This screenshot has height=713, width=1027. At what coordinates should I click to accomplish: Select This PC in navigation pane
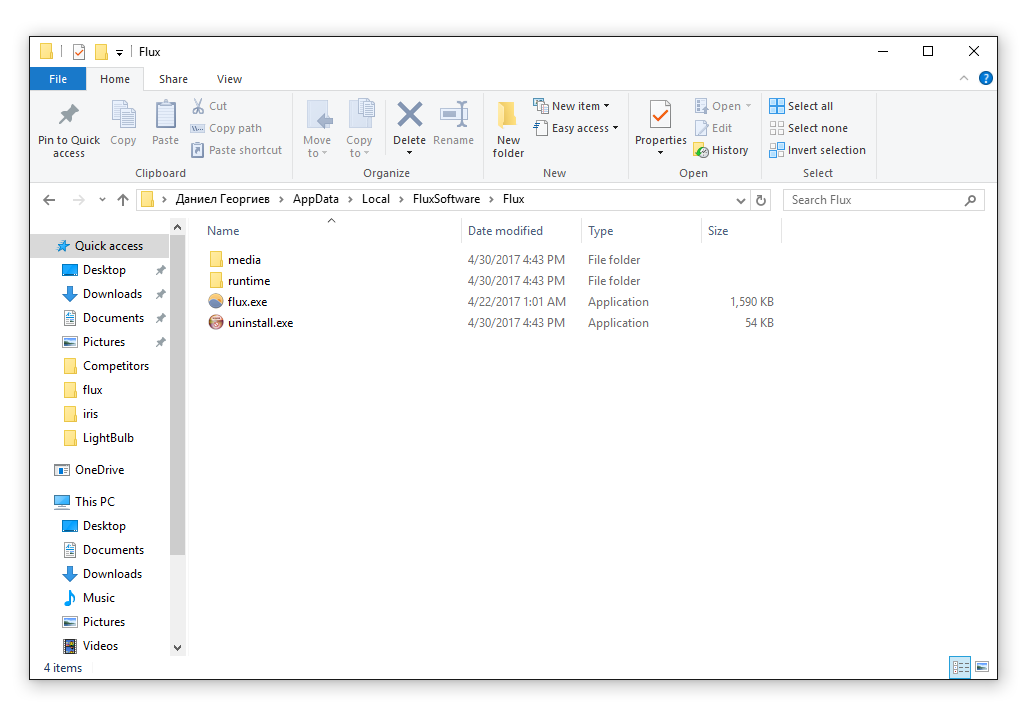point(94,502)
